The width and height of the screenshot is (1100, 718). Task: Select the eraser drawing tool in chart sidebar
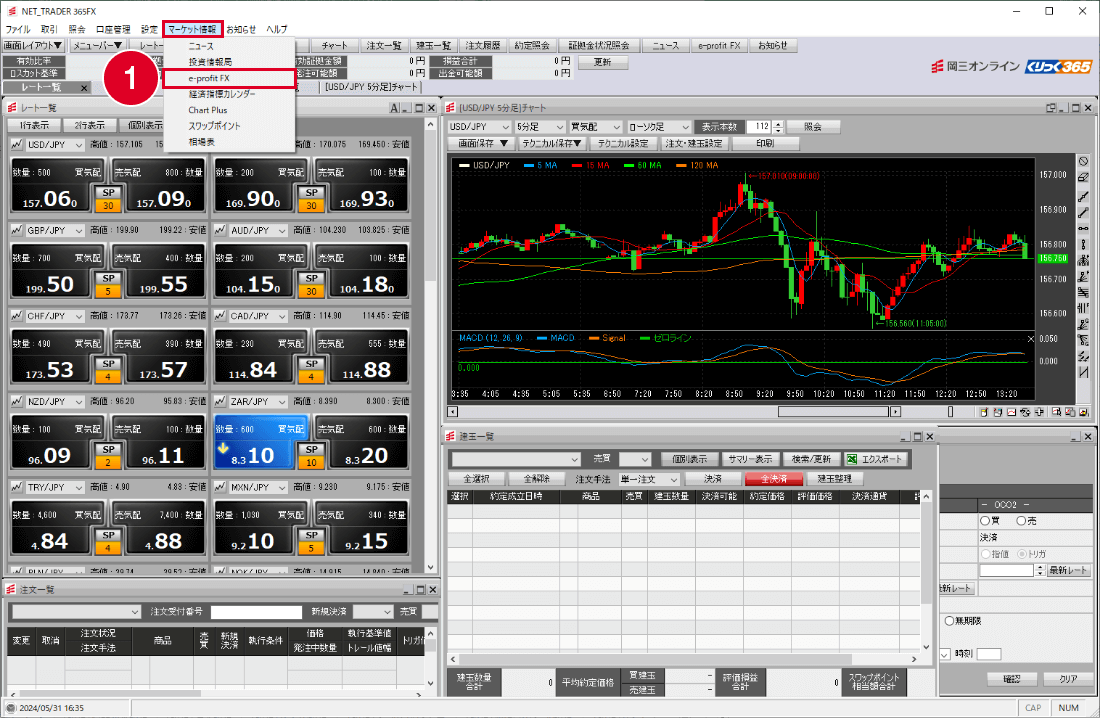click(x=1083, y=178)
